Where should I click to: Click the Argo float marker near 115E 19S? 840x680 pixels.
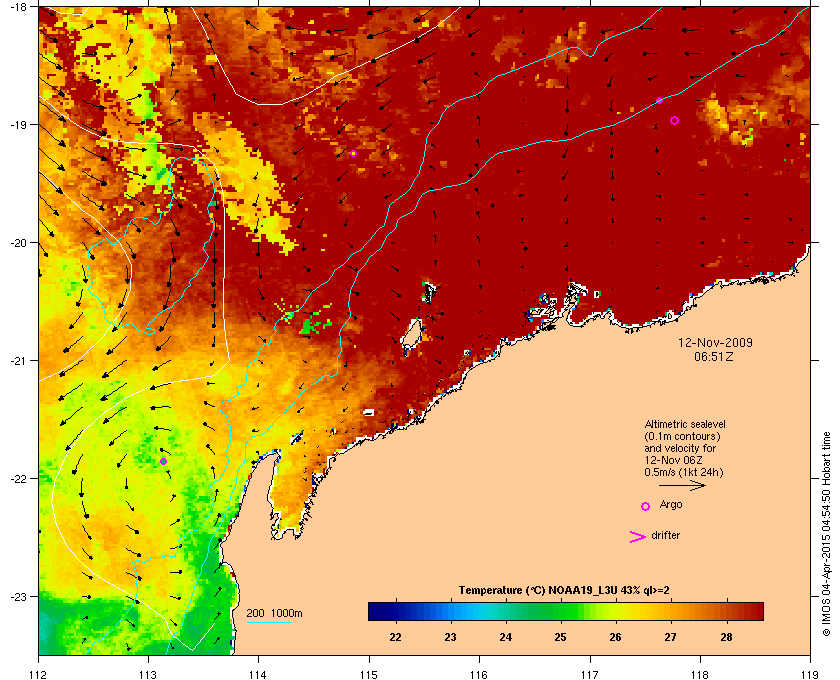(x=354, y=153)
